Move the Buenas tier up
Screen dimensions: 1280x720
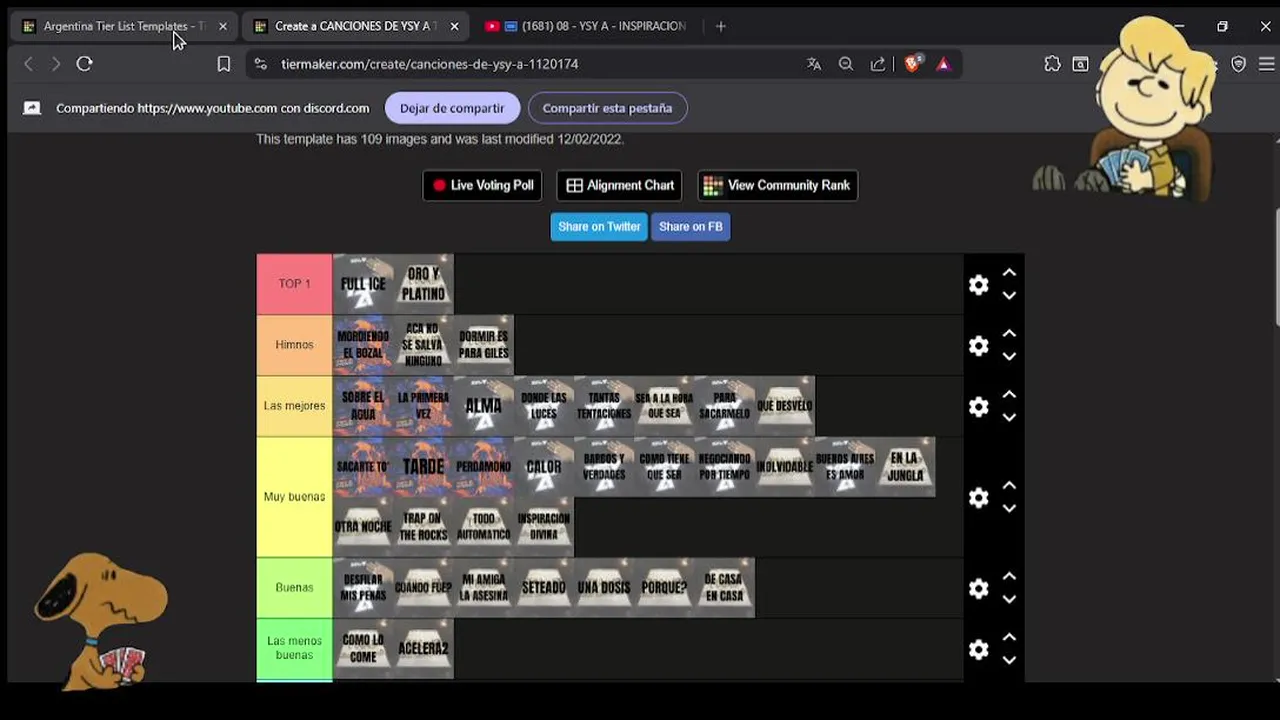(1009, 576)
